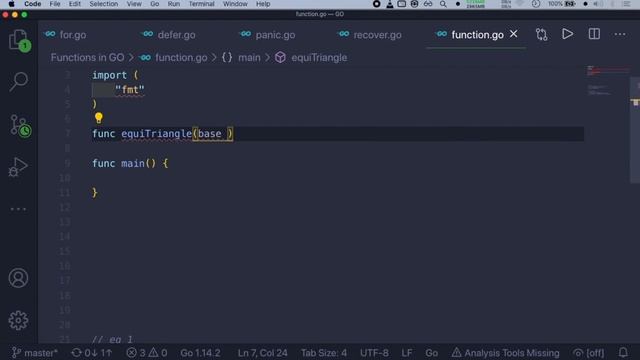Click the minimap code overview
The height and width of the screenshot is (360, 640).
(x=607, y=82)
